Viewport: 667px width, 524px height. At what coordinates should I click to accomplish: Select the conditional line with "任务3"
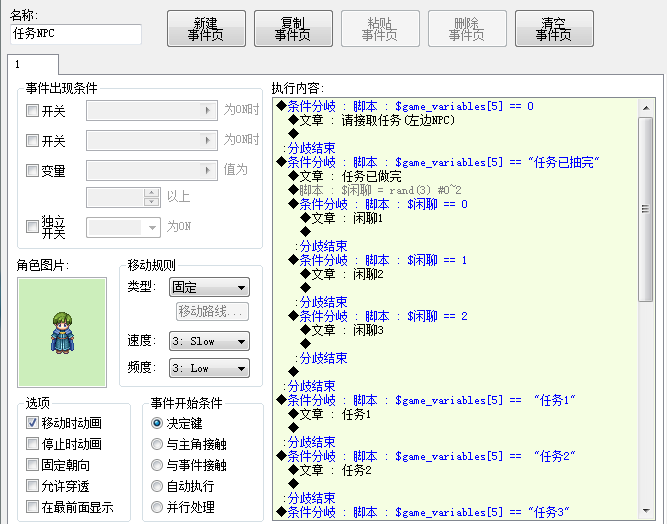click(x=423, y=512)
